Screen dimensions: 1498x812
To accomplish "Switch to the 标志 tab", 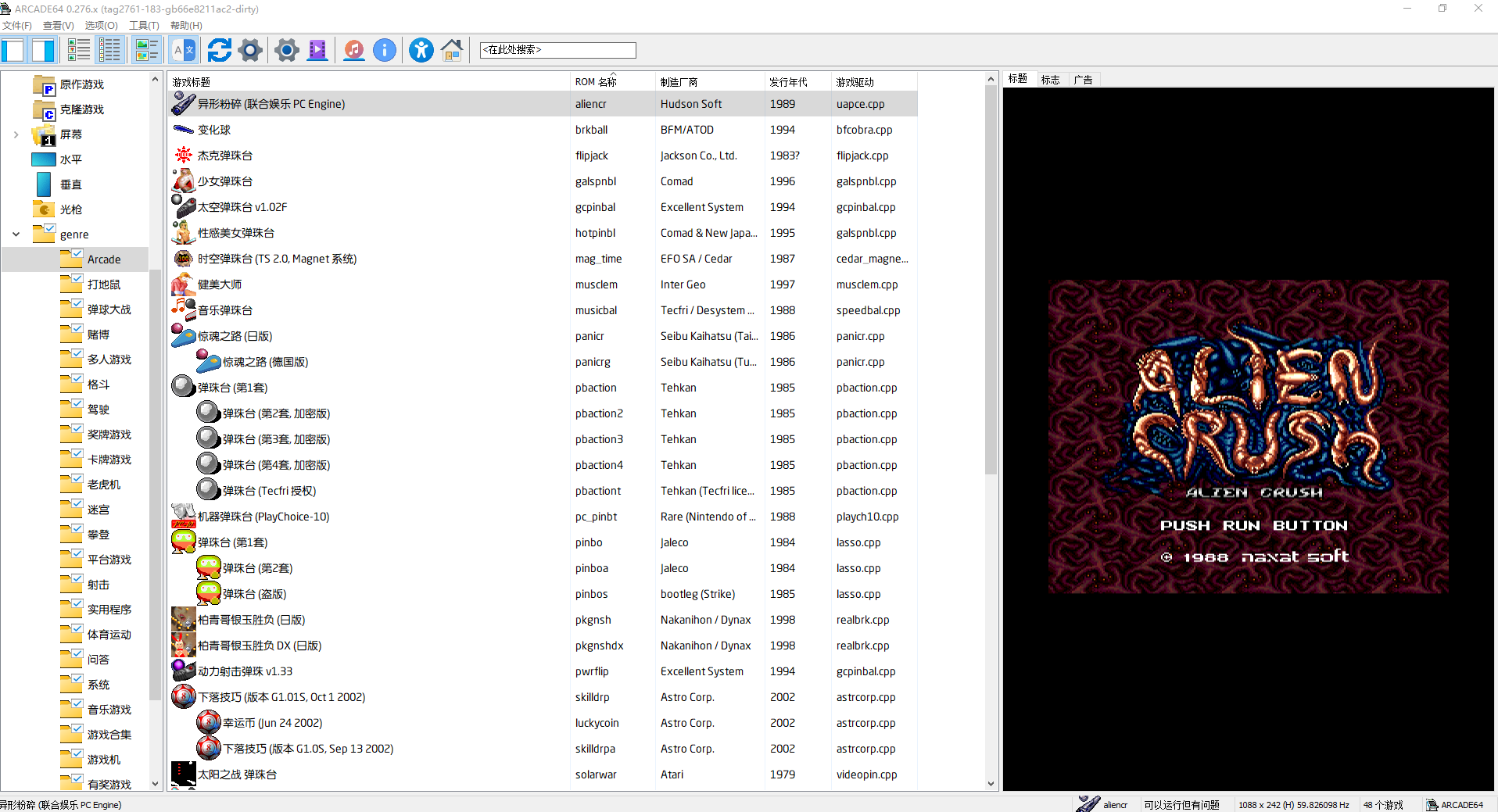I will coord(1051,80).
